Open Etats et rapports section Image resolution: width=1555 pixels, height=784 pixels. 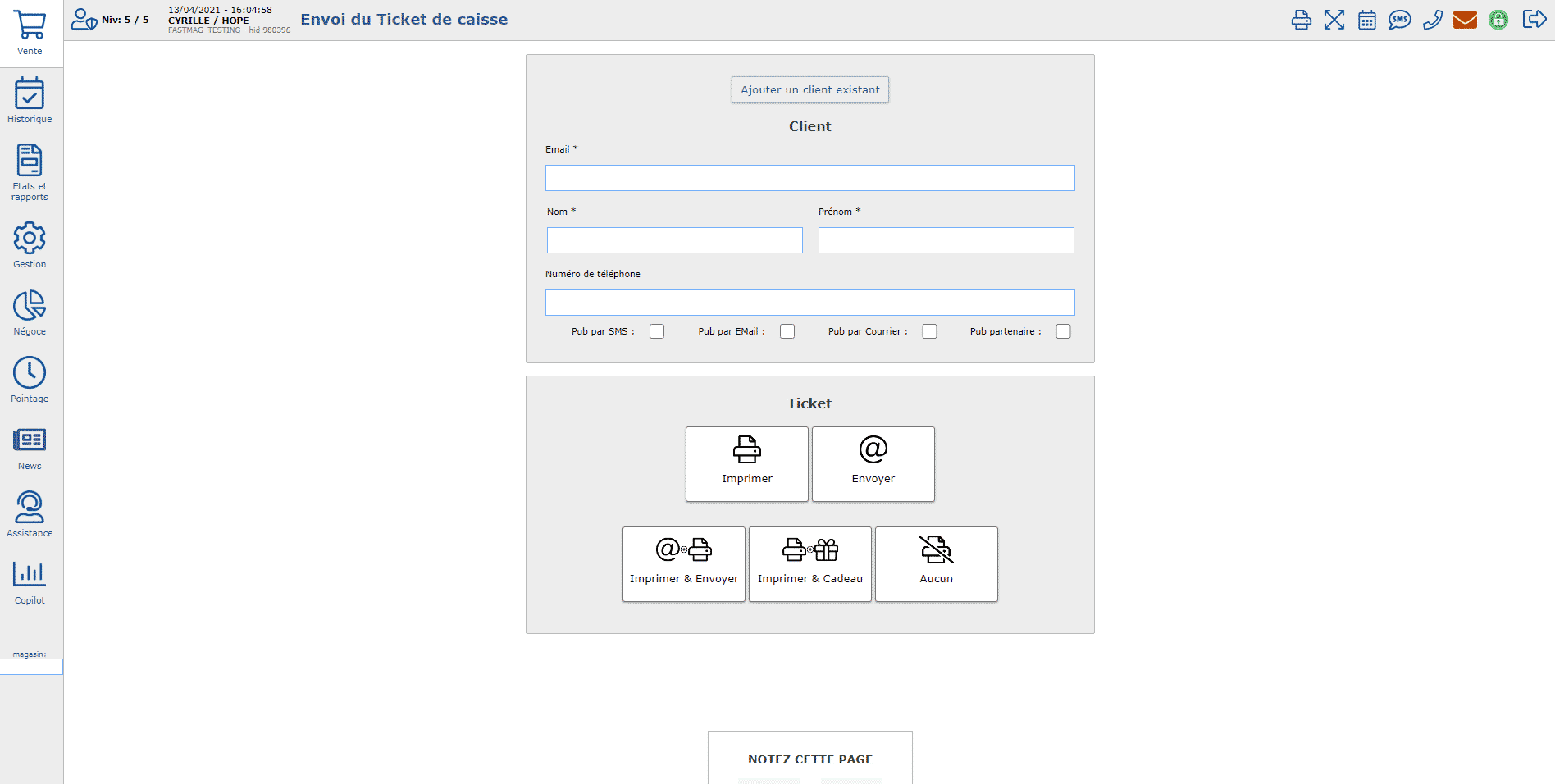pos(30,162)
